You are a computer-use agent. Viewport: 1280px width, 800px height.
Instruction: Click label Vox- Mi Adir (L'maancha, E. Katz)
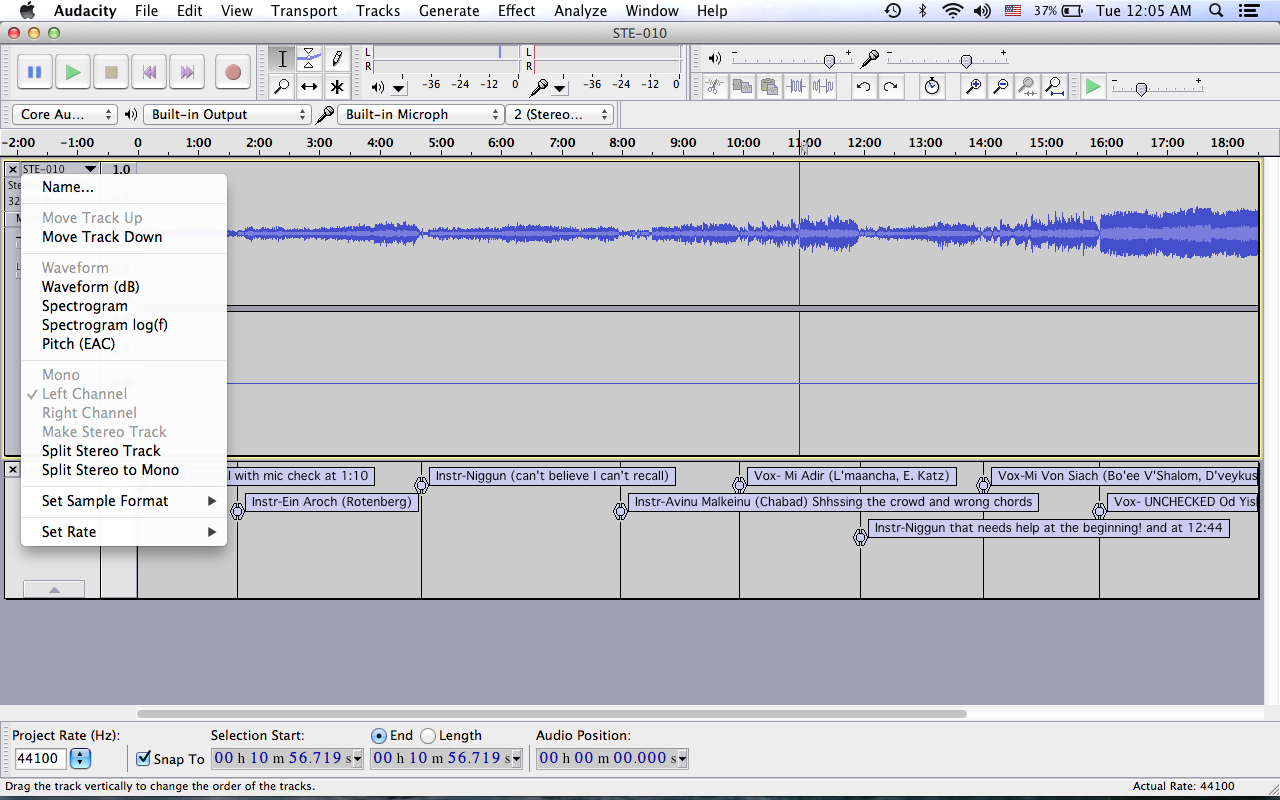(852, 476)
